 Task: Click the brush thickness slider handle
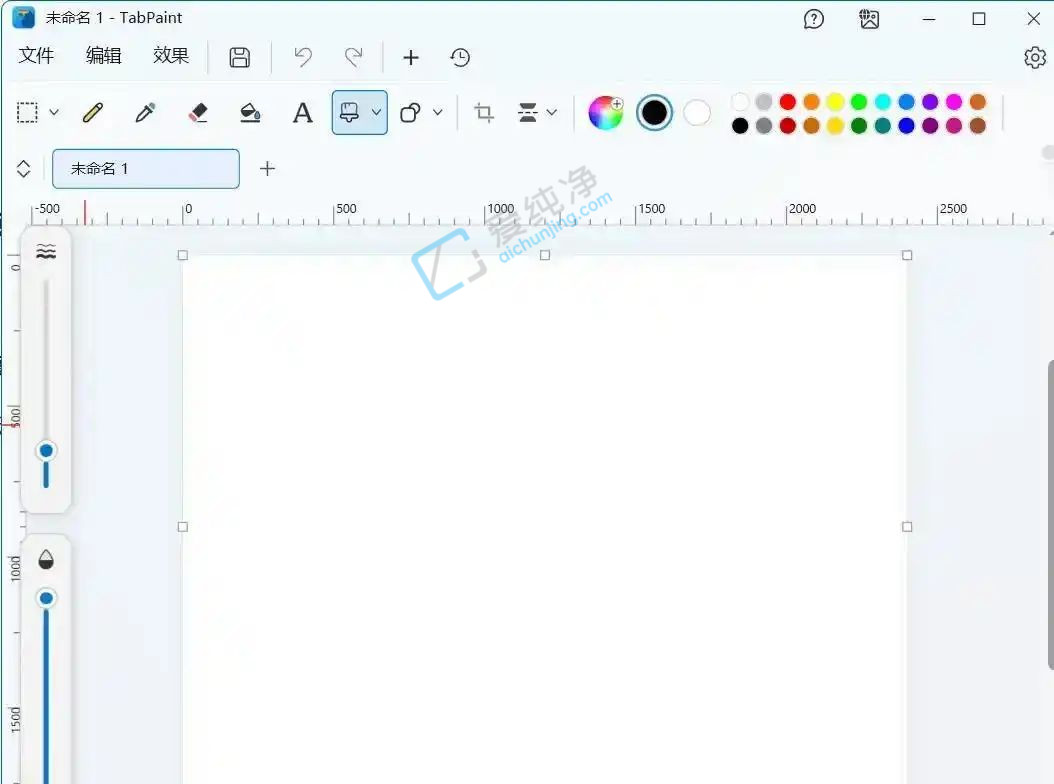click(46, 450)
